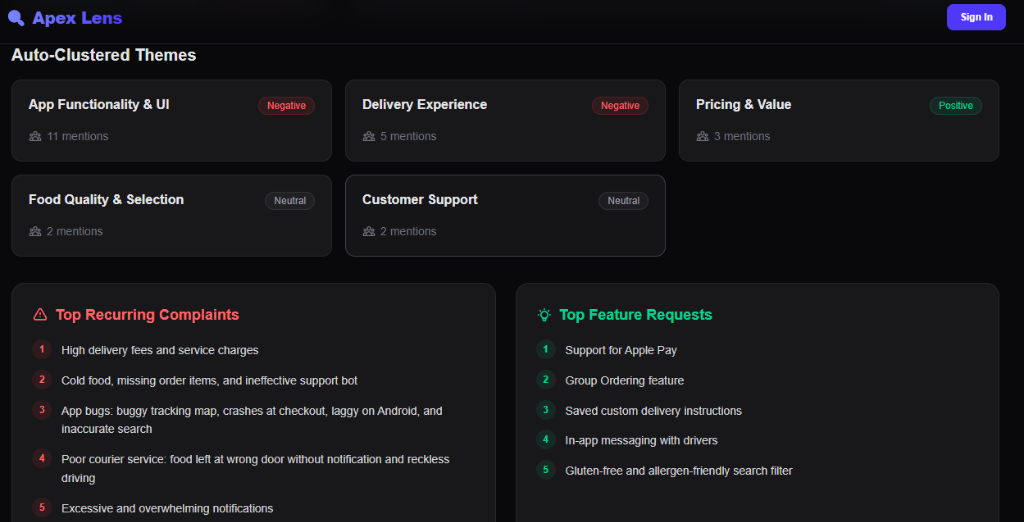Image resolution: width=1024 pixels, height=522 pixels.
Task: Click complaint number 5 badge
Action: [42, 508]
